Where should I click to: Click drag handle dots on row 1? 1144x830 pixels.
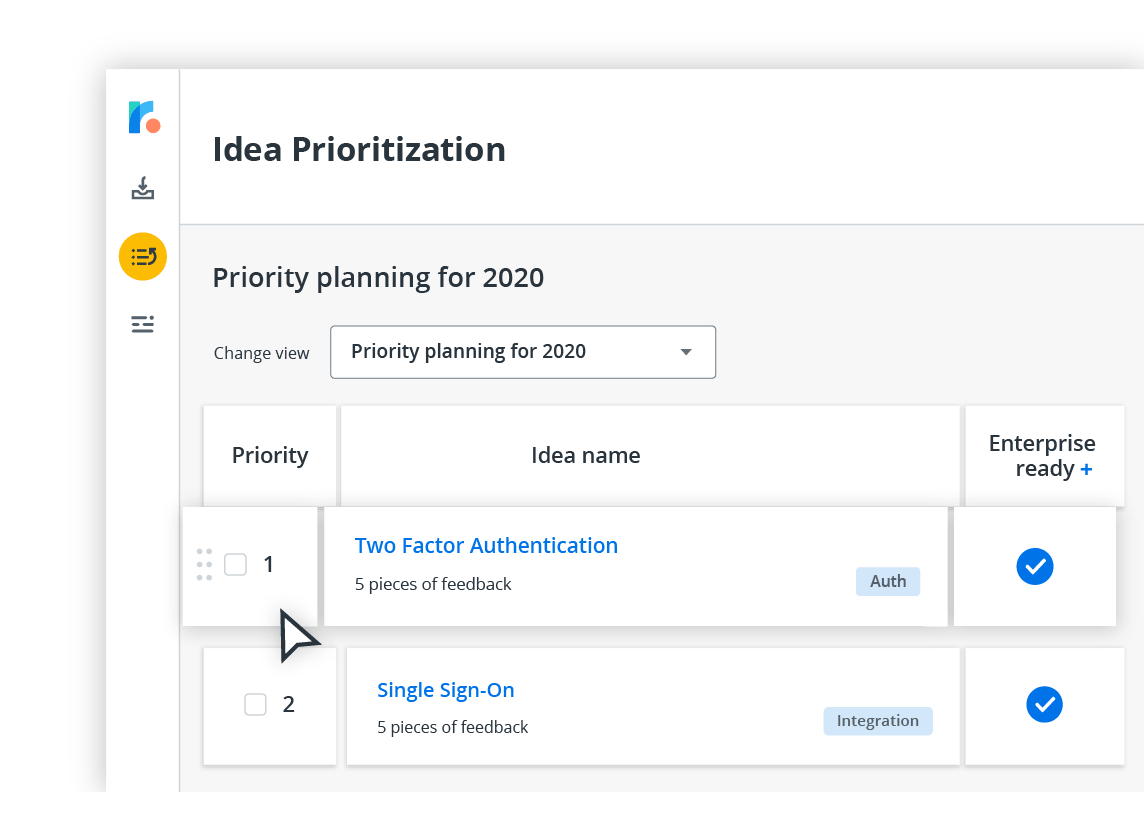click(204, 565)
